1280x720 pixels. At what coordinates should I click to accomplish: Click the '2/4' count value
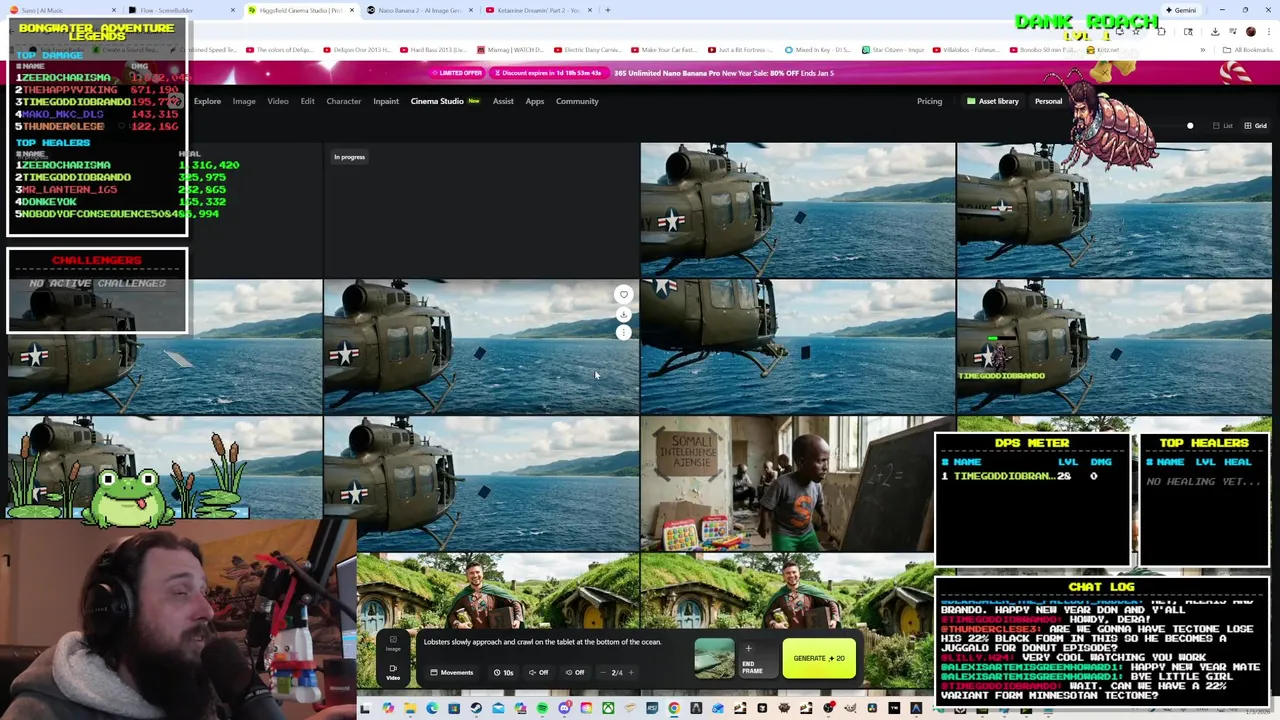point(617,672)
